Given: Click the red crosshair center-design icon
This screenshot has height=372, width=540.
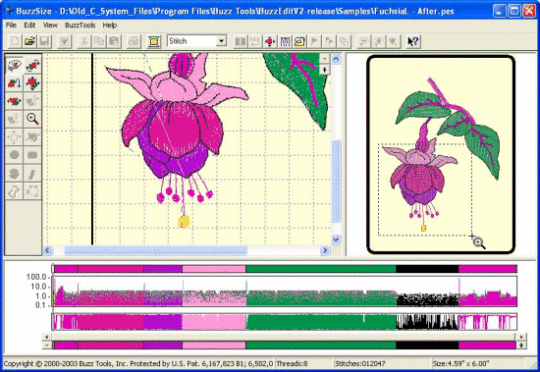Looking at the screenshot, I should (270, 41).
